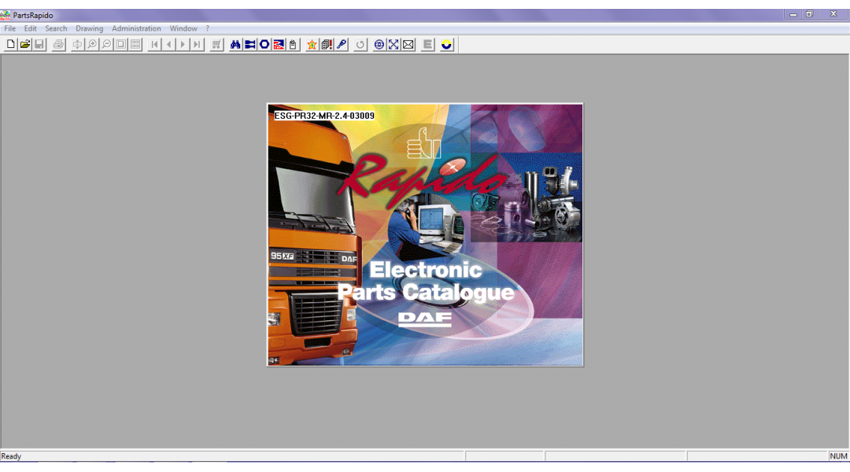Click the blue expand arrows icon
The image size is (850, 472).
coord(394,44)
